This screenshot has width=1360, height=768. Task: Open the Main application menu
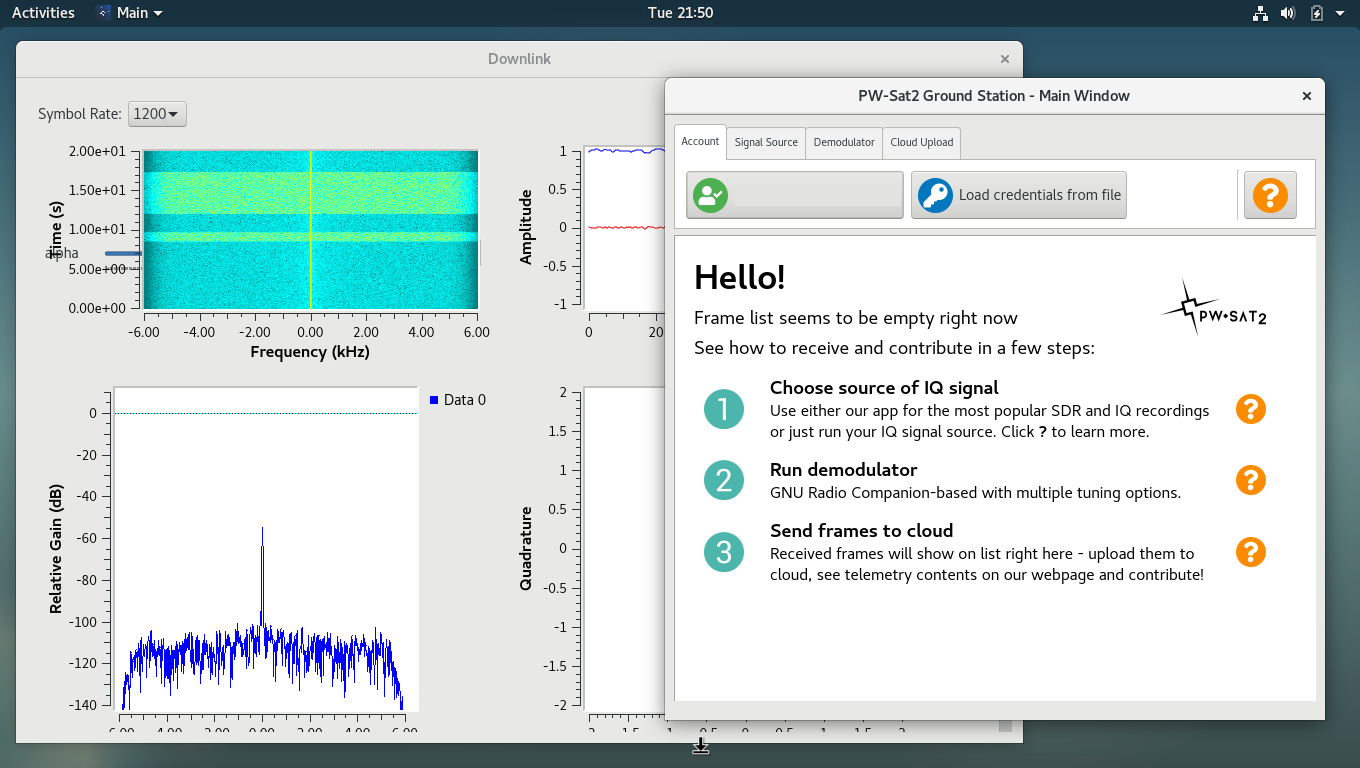click(x=130, y=13)
